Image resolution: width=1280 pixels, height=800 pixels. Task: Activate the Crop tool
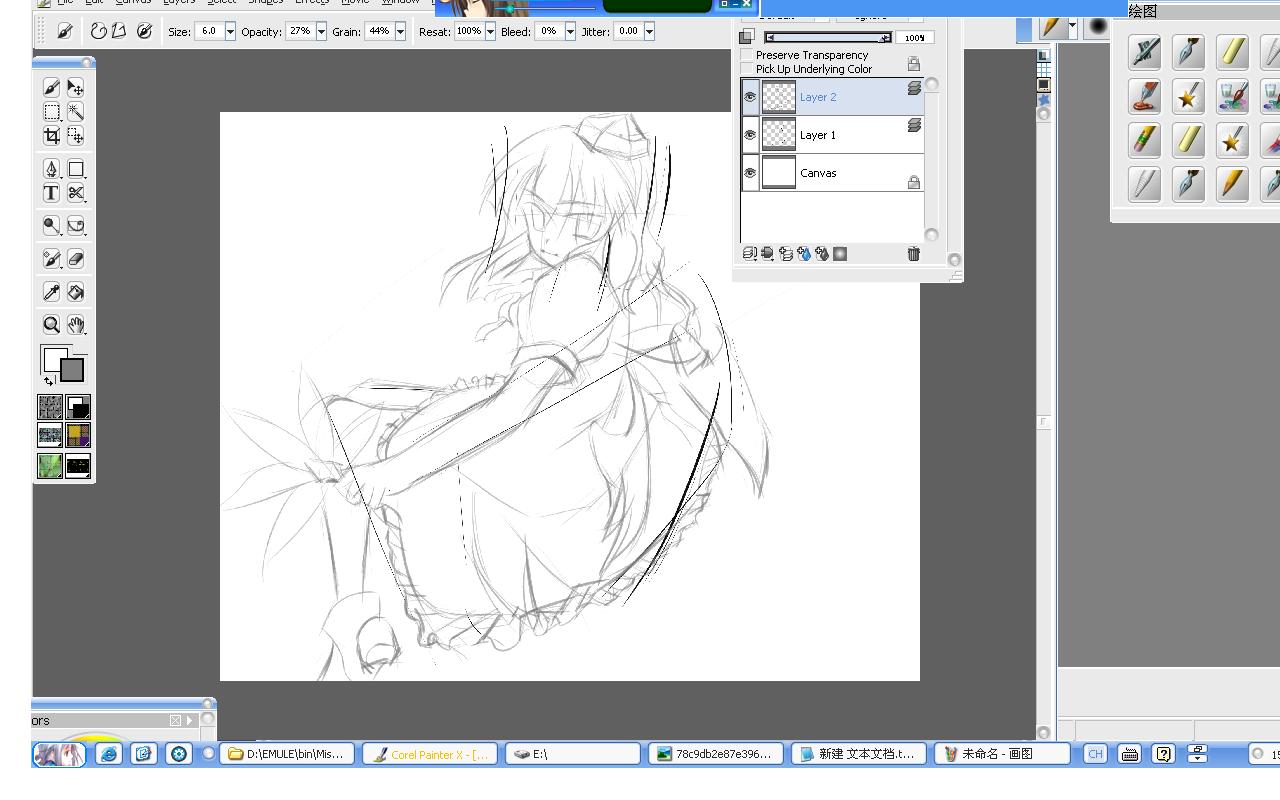52,136
